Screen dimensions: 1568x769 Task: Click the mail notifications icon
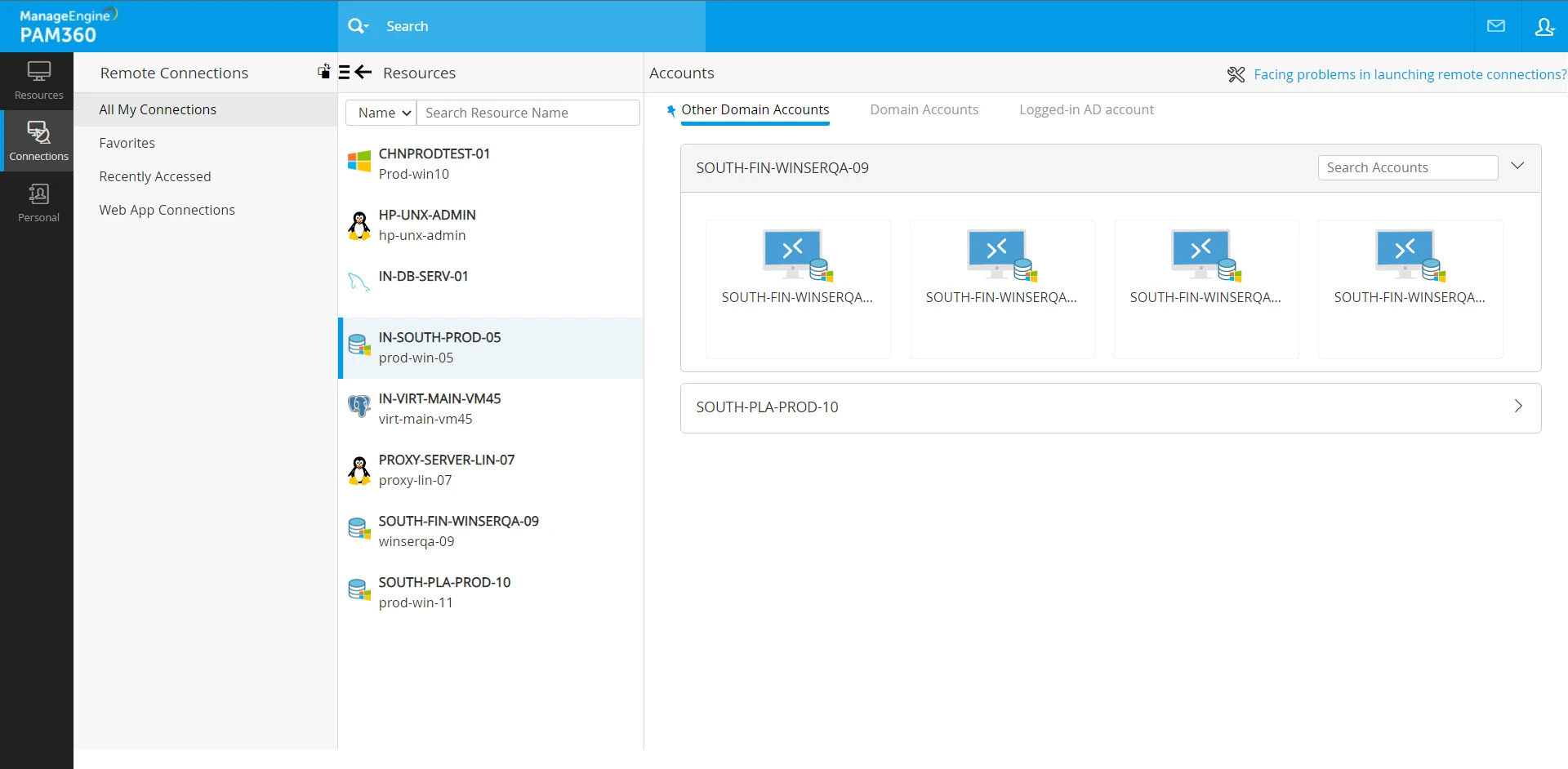[1495, 26]
